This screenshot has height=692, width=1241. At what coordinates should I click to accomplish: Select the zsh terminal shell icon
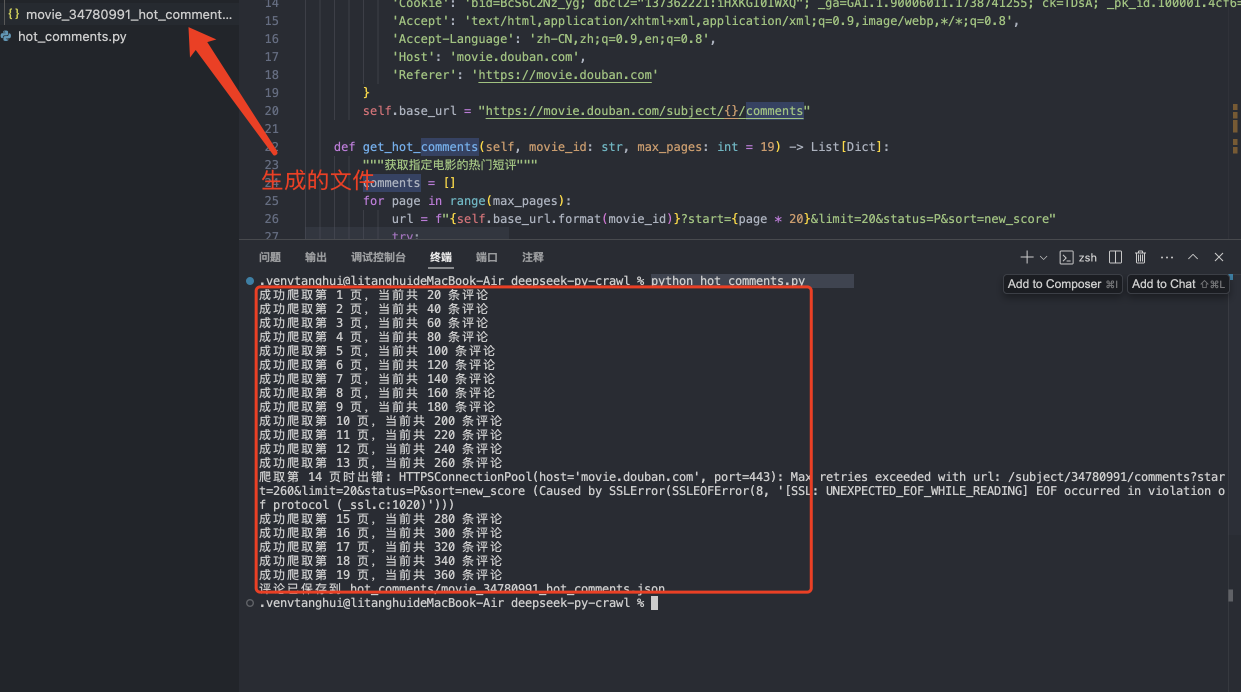(x=1067, y=257)
